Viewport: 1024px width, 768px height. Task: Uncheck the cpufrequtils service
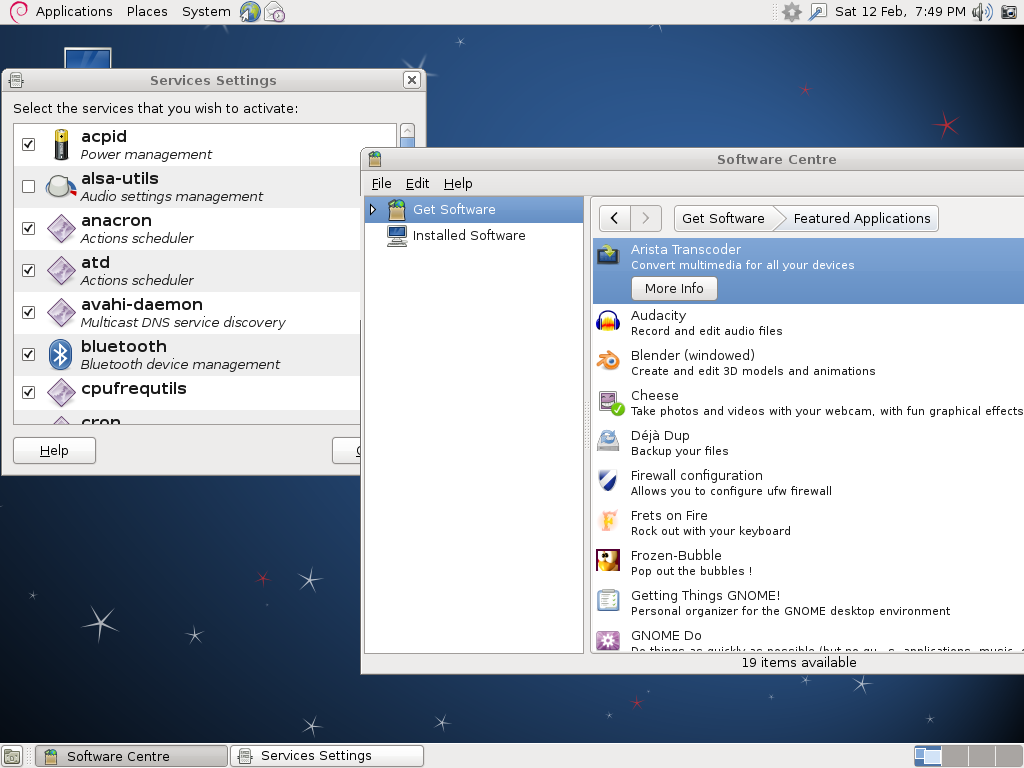pos(28,392)
